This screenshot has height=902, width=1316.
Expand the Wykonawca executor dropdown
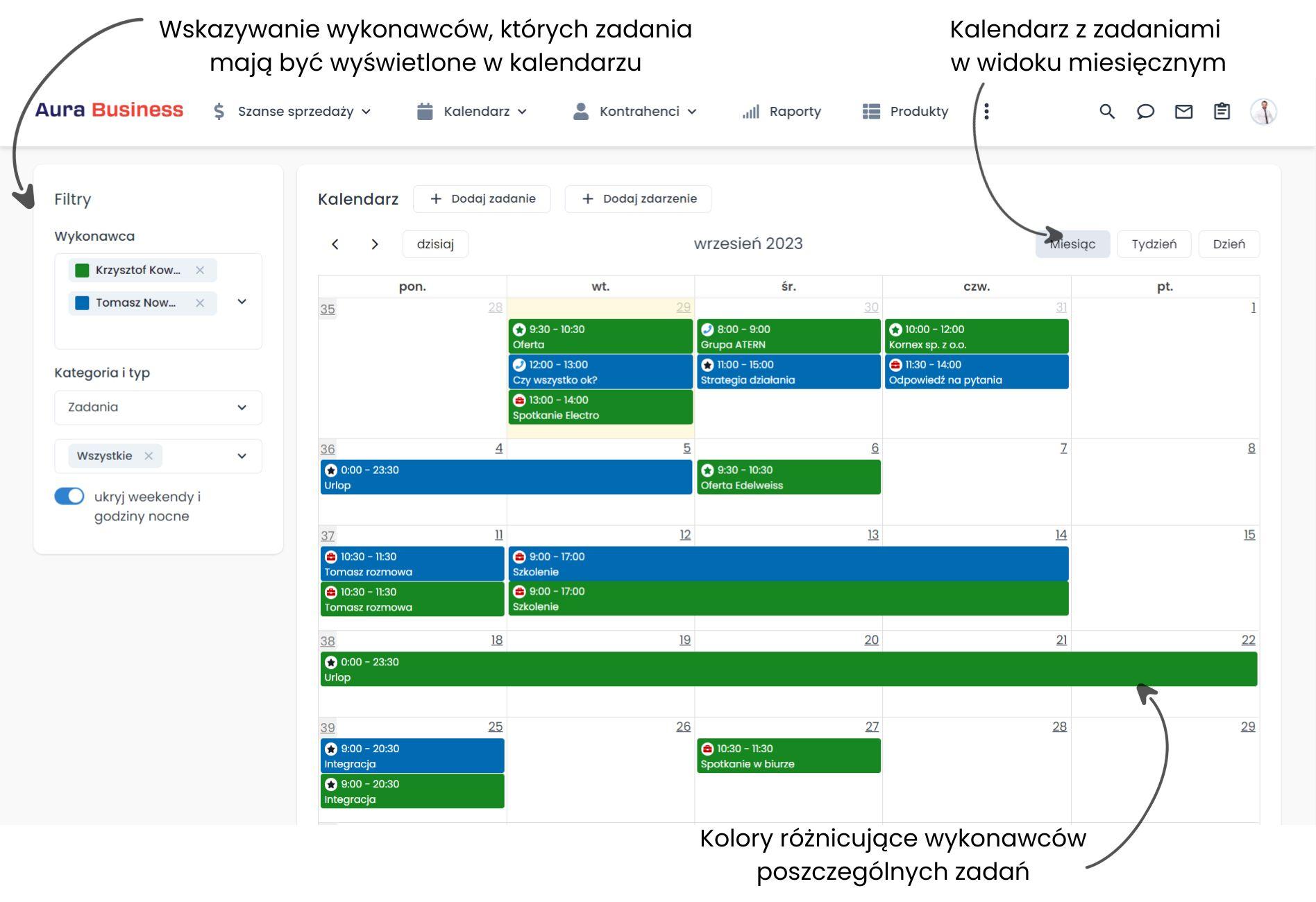click(x=242, y=302)
